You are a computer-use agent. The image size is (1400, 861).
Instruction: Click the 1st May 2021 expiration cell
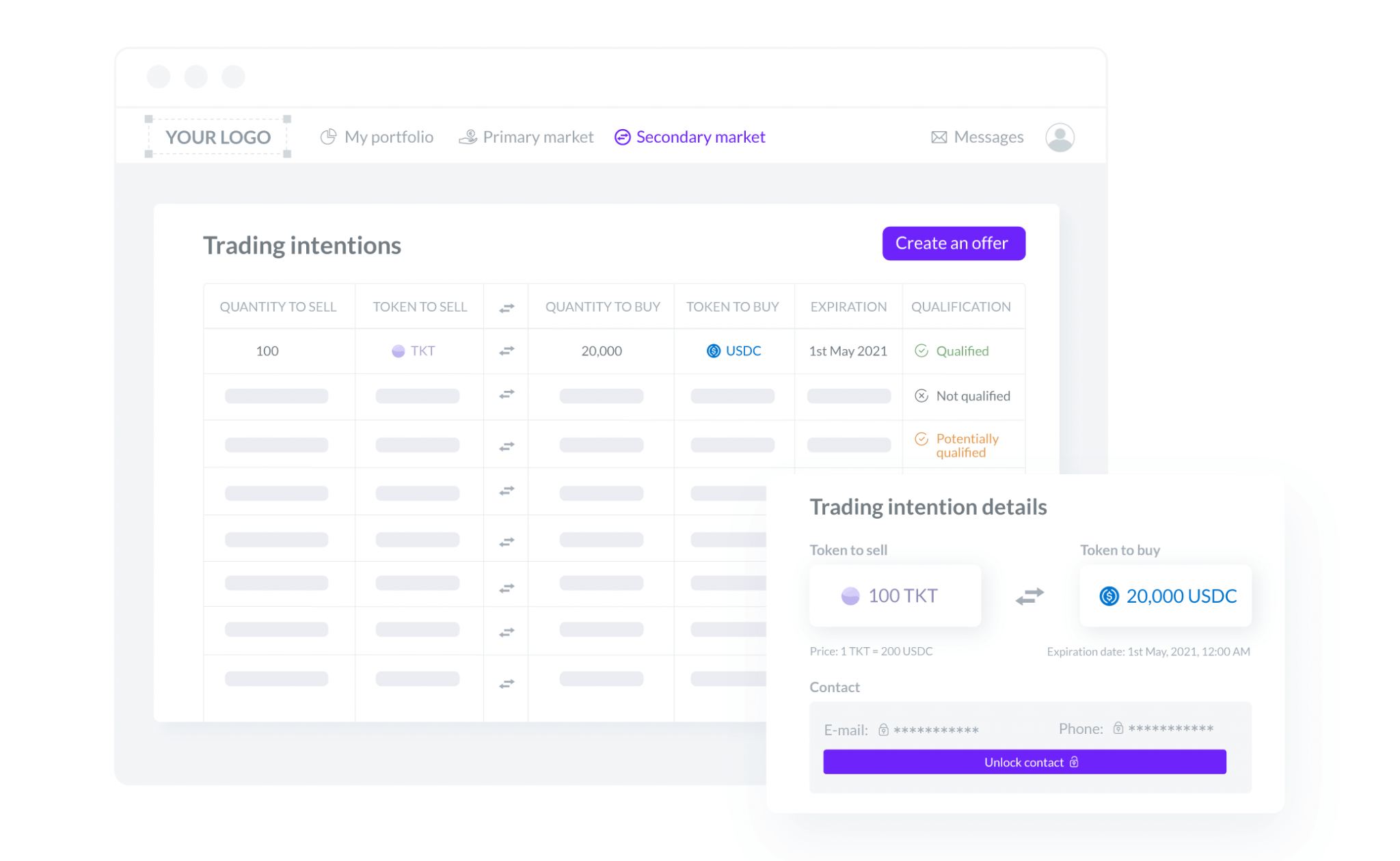point(848,351)
